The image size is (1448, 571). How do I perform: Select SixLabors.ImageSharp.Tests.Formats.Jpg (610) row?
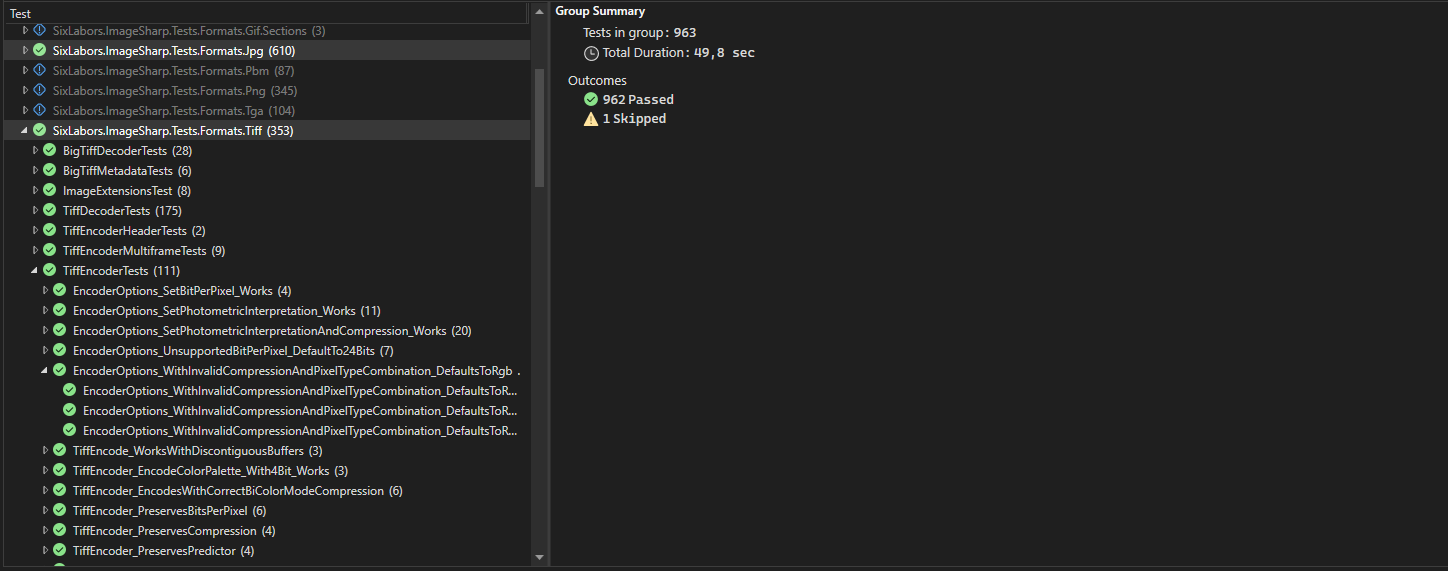[x=265, y=50]
